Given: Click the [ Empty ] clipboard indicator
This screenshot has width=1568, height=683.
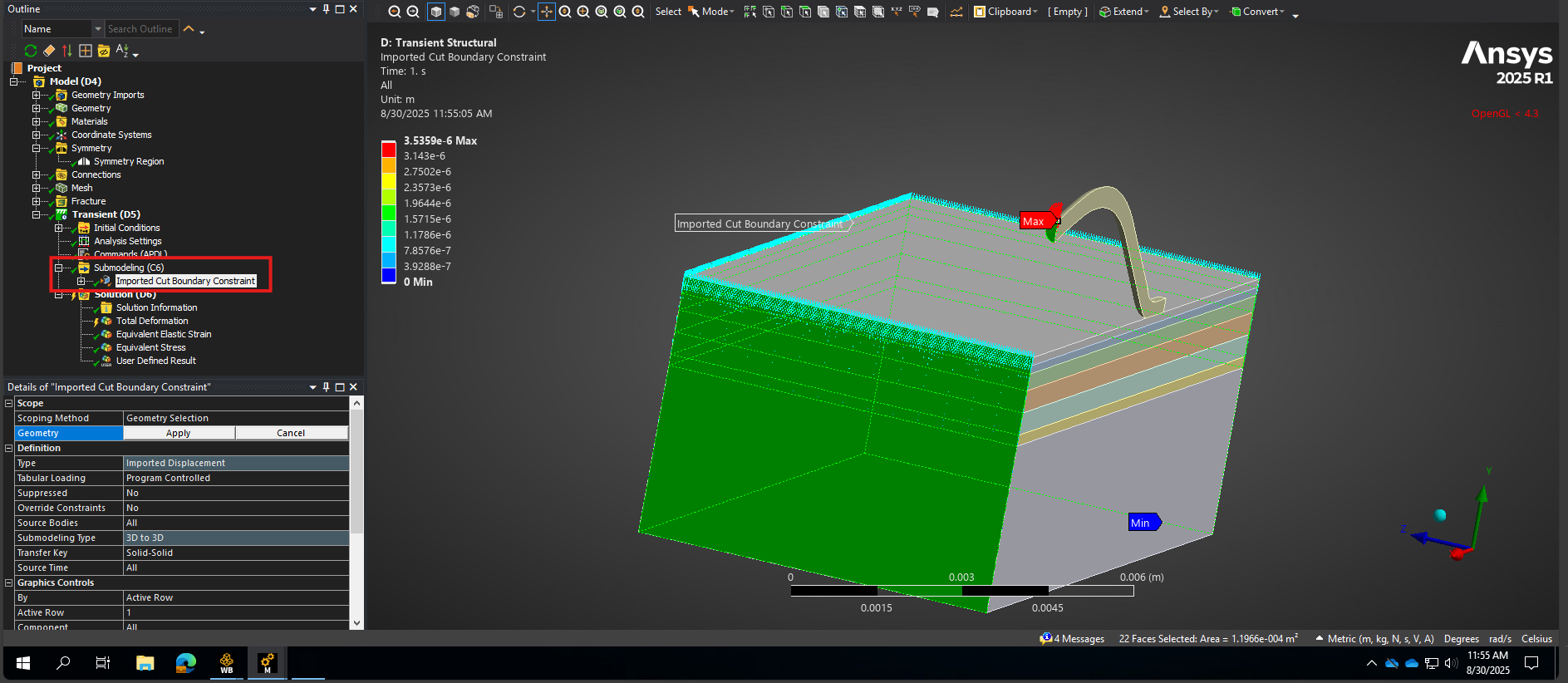Looking at the screenshot, I should click(x=1068, y=12).
